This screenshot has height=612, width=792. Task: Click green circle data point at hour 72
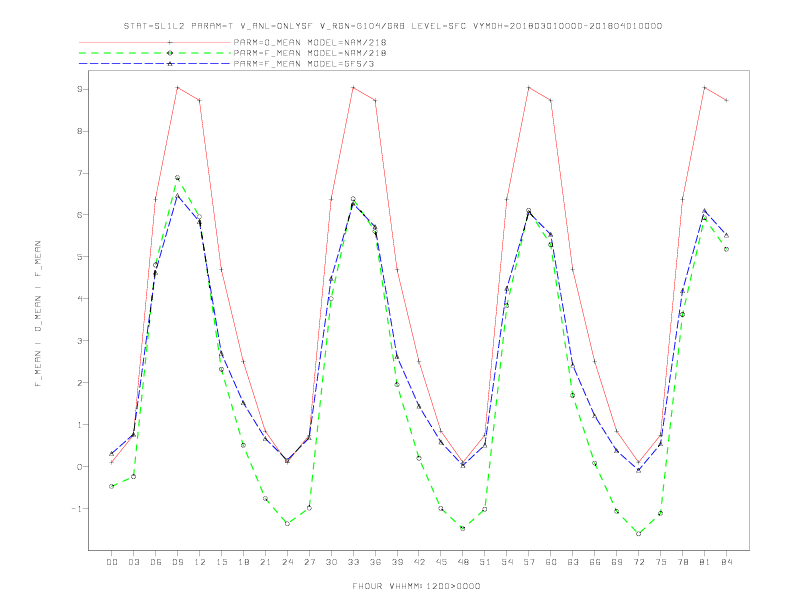click(638, 534)
